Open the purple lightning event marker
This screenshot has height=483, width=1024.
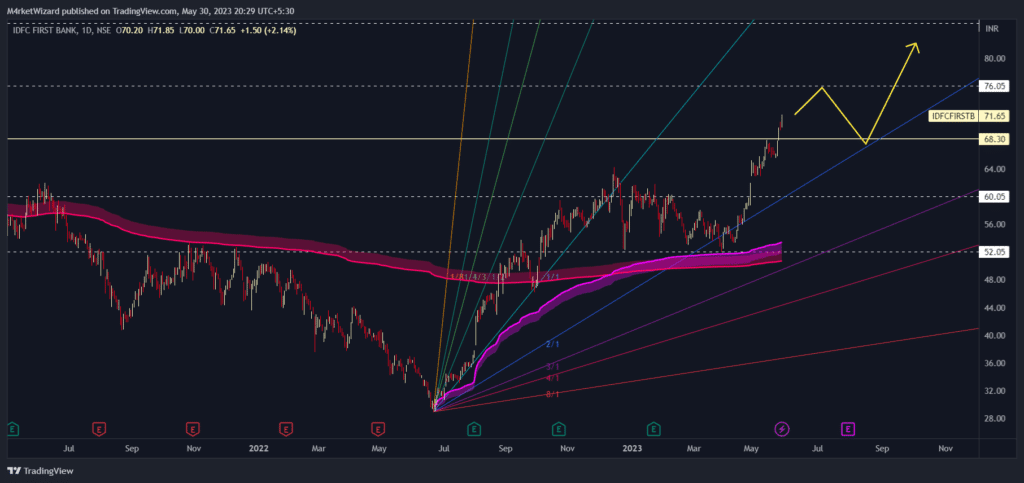[x=782, y=429]
